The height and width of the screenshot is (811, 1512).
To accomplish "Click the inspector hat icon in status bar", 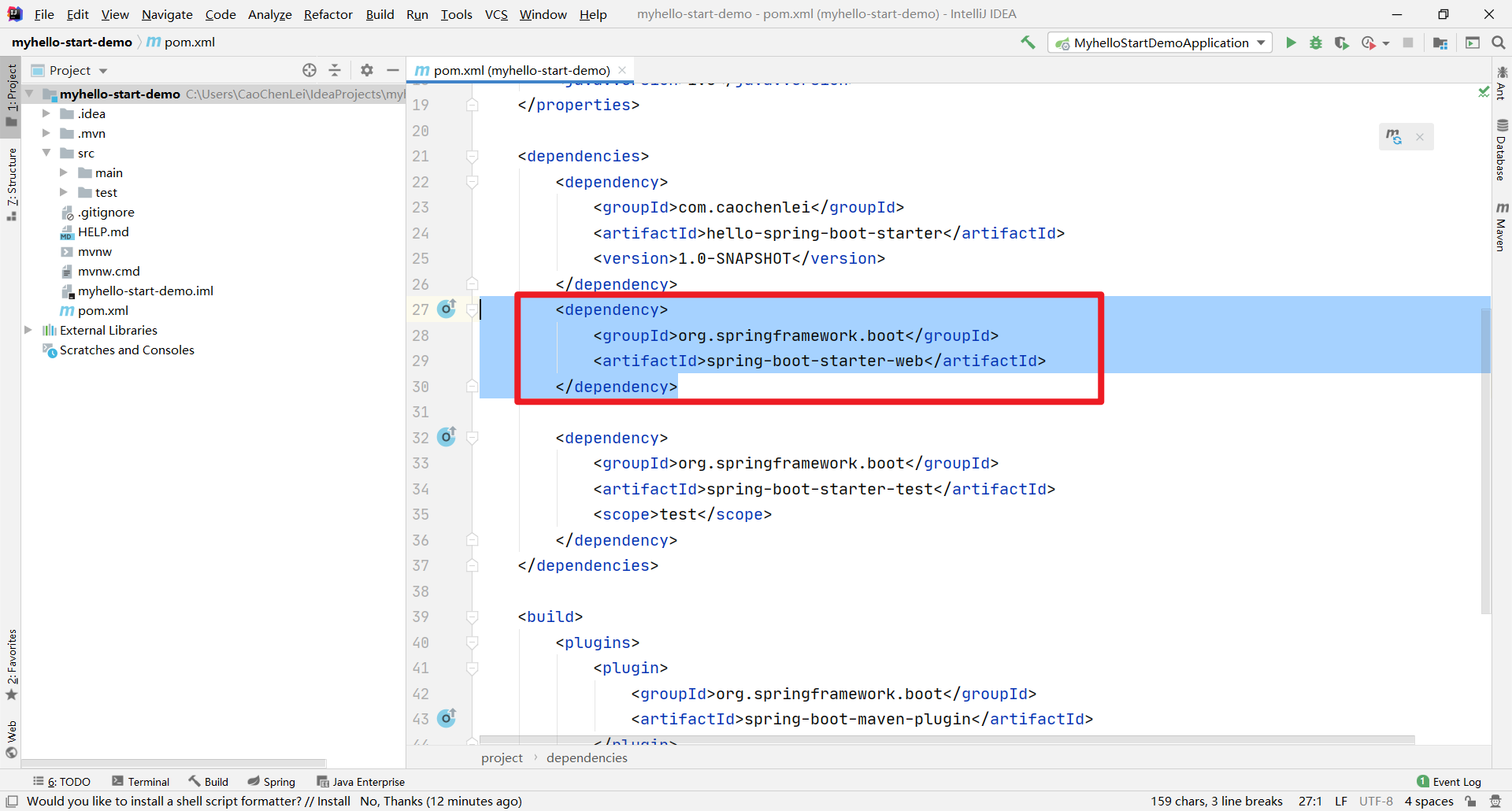I will [x=1495, y=802].
